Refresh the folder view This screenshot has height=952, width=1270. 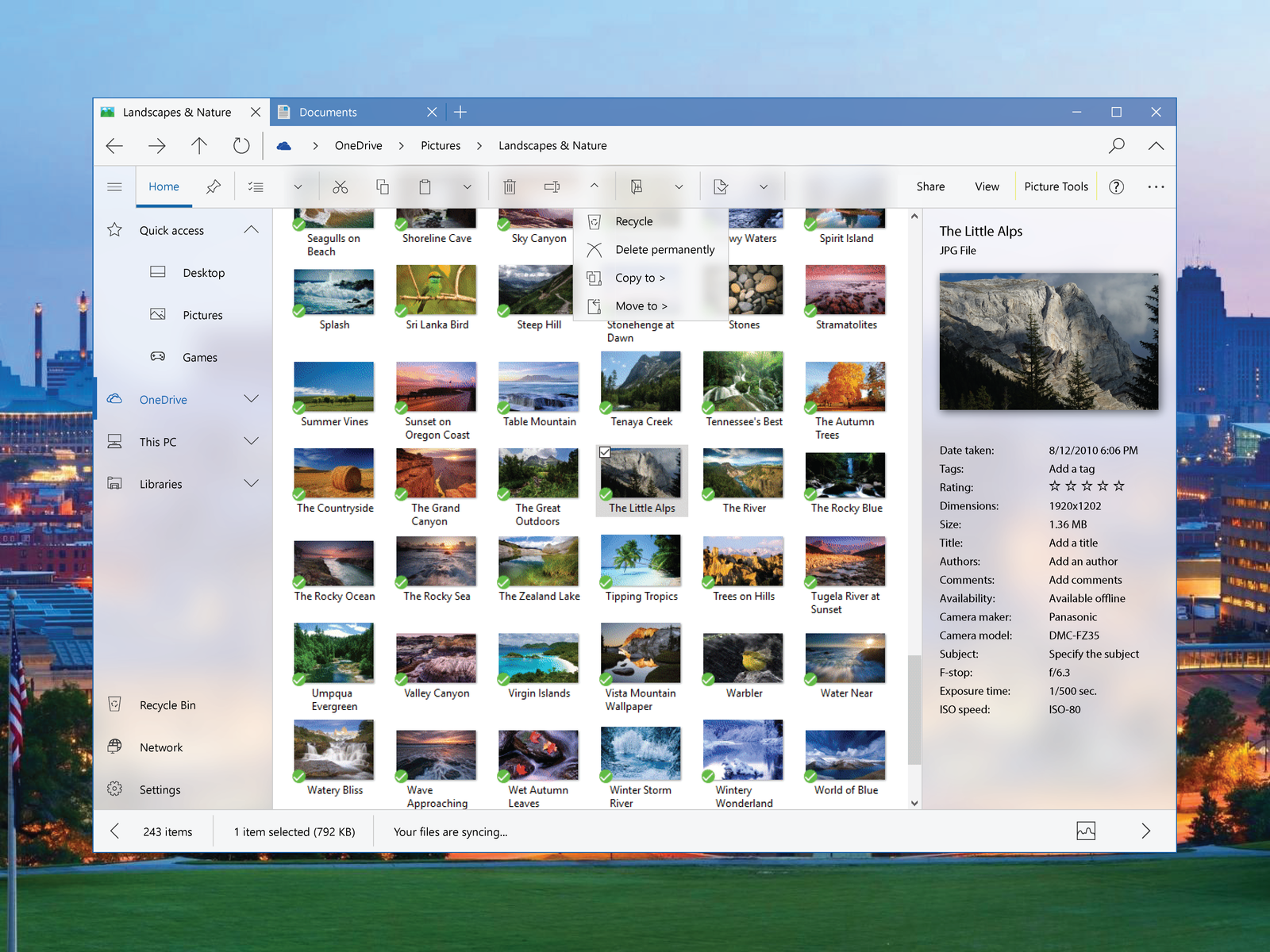(241, 146)
